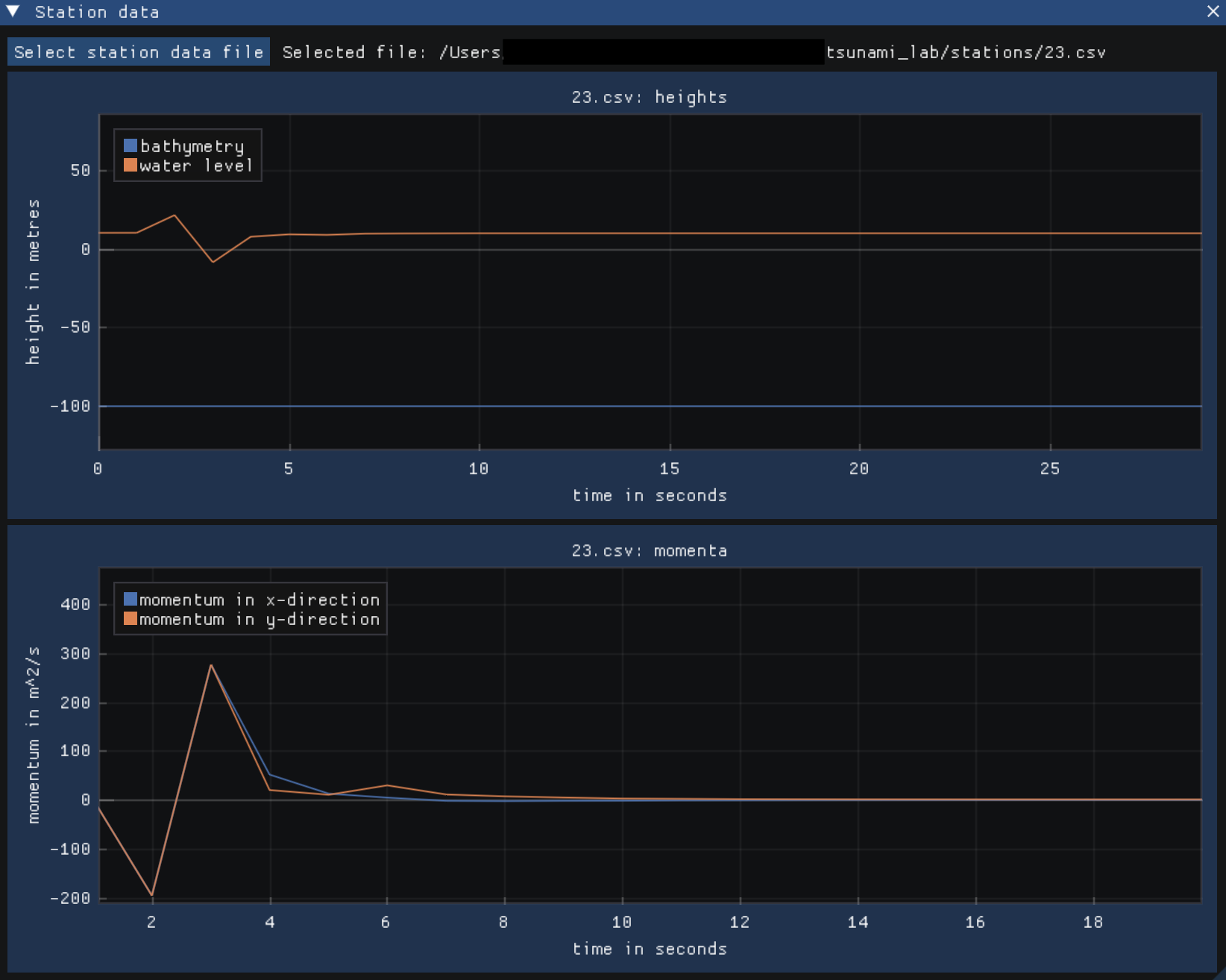This screenshot has height=980, width=1226.
Task: Close the Station data window
Action: coord(1213,11)
